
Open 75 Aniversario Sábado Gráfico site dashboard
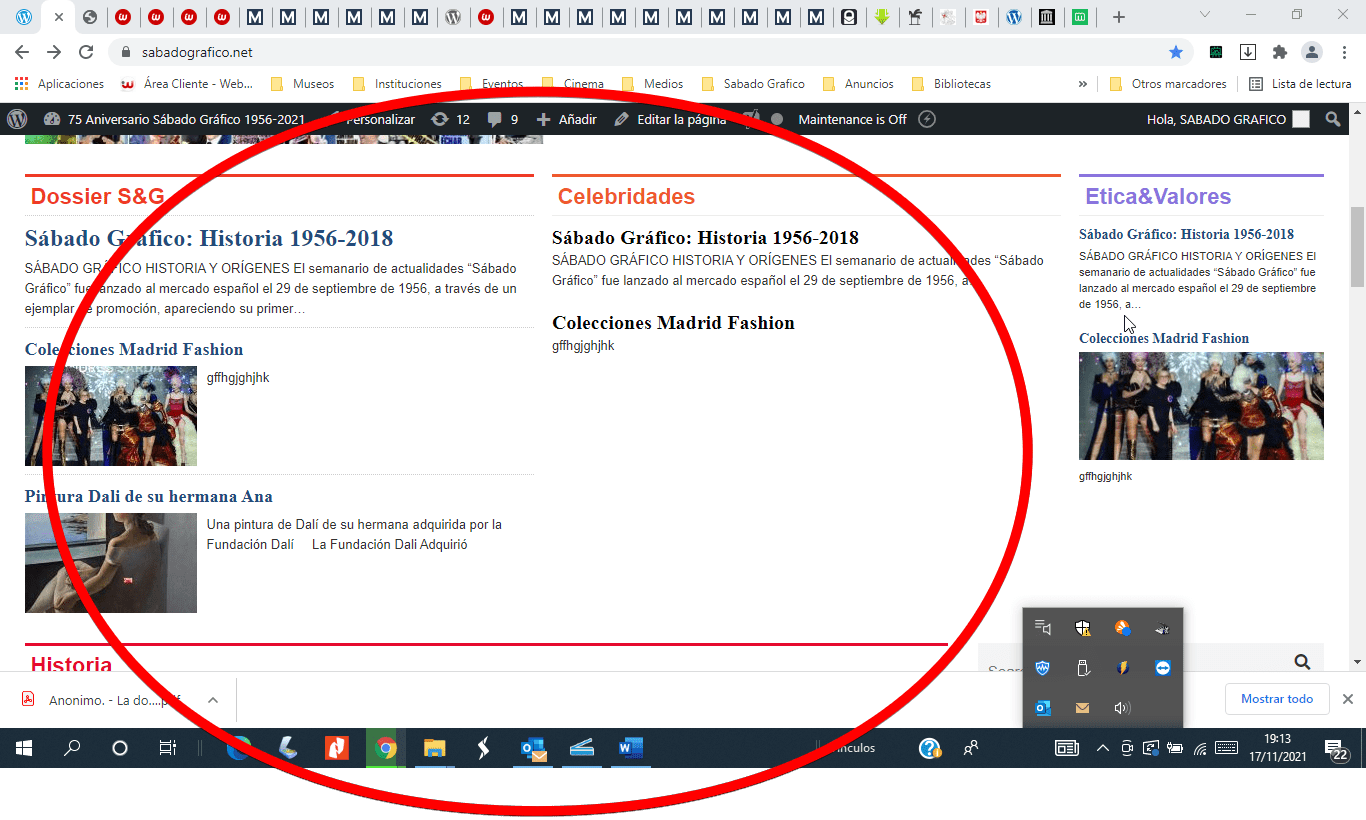tap(175, 119)
